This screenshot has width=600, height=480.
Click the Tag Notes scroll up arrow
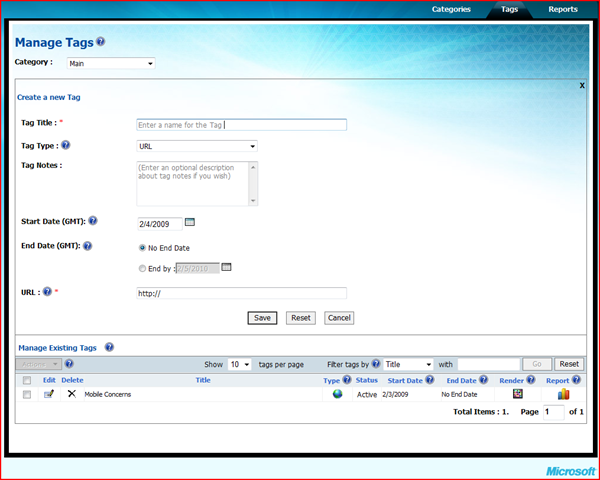253,167
